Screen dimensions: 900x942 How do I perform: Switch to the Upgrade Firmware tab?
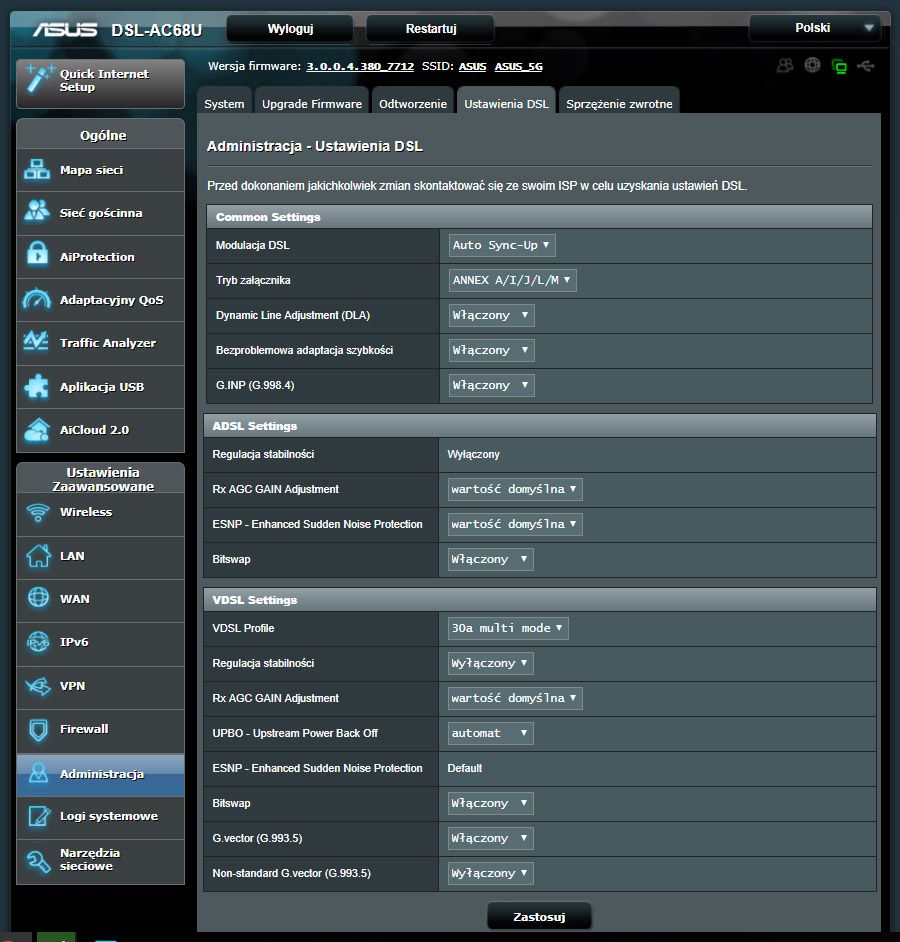[x=312, y=104]
